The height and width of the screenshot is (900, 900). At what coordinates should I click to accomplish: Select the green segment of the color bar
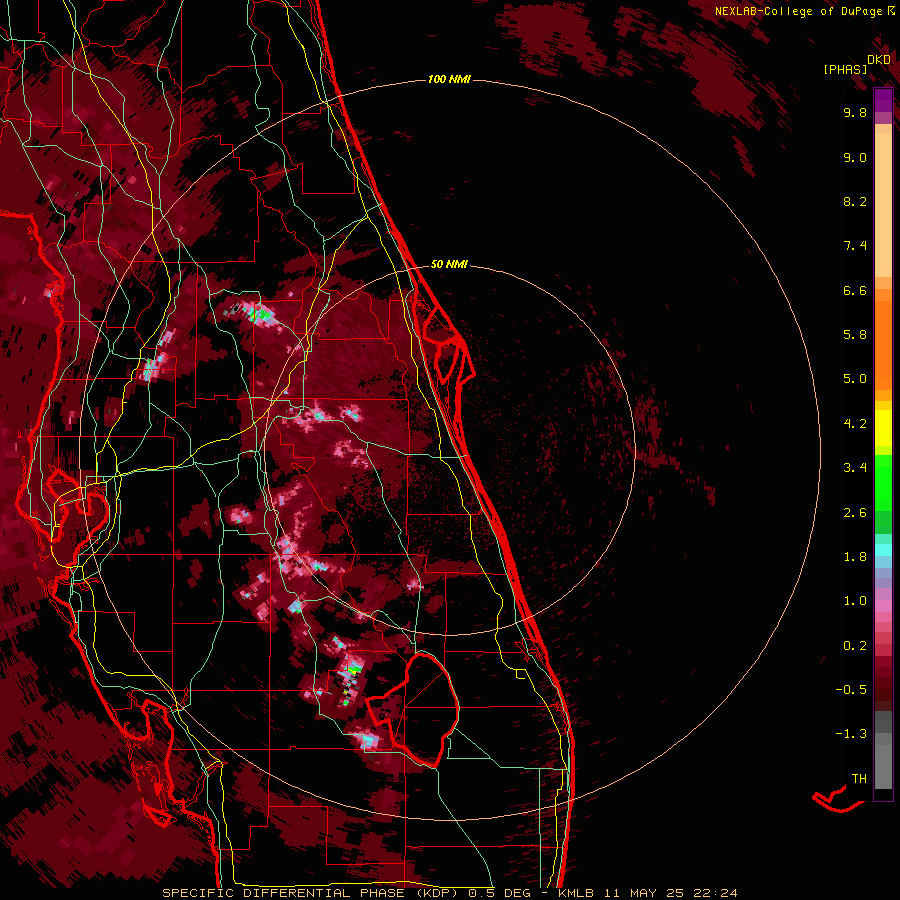pyautogui.click(x=883, y=482)
